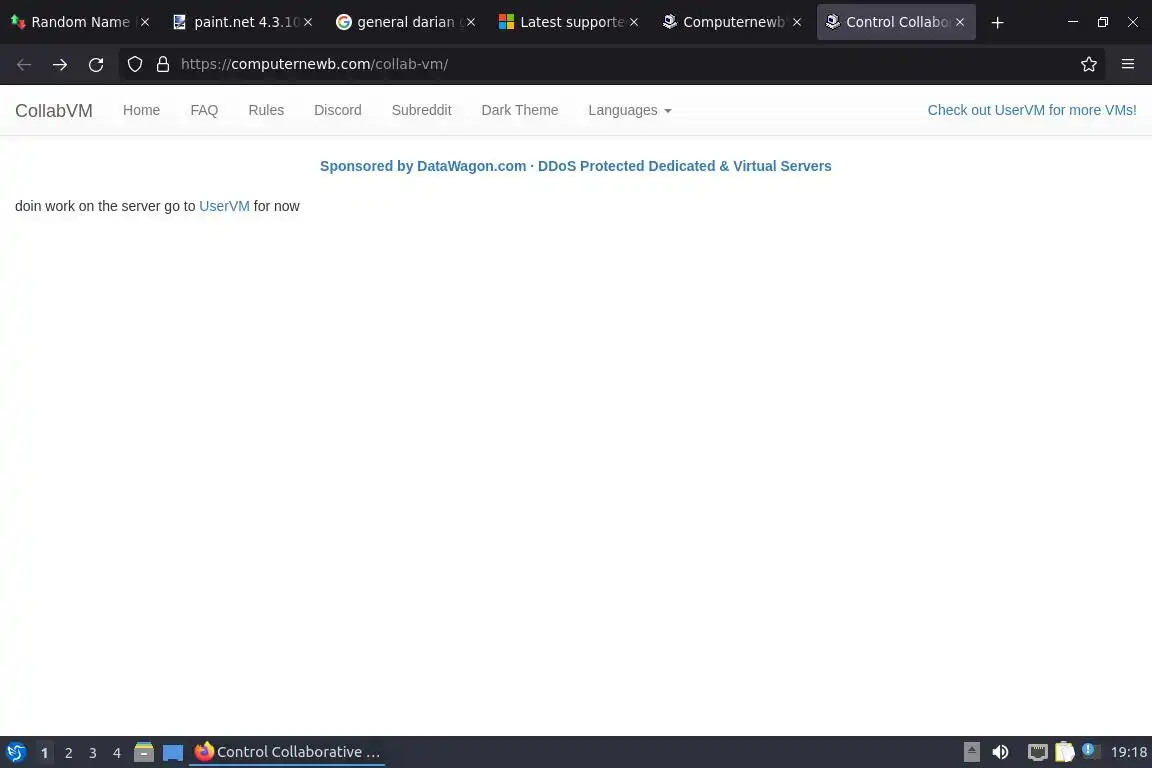
Task: Follow the UserVM link in the message
Action: 224,207
